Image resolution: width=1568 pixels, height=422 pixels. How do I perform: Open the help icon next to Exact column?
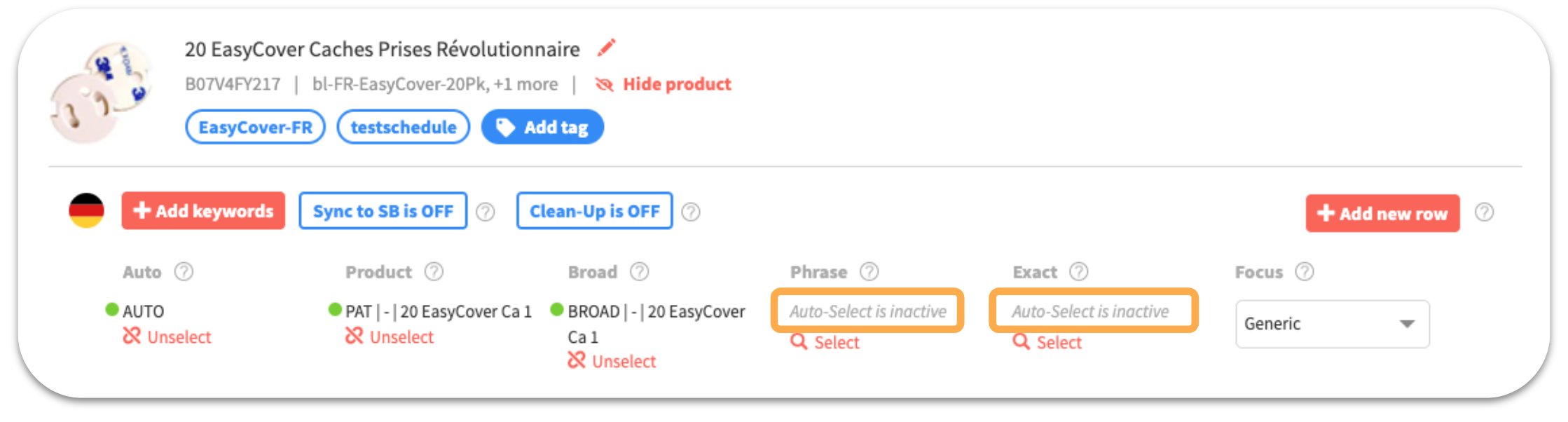[1079, 271]
